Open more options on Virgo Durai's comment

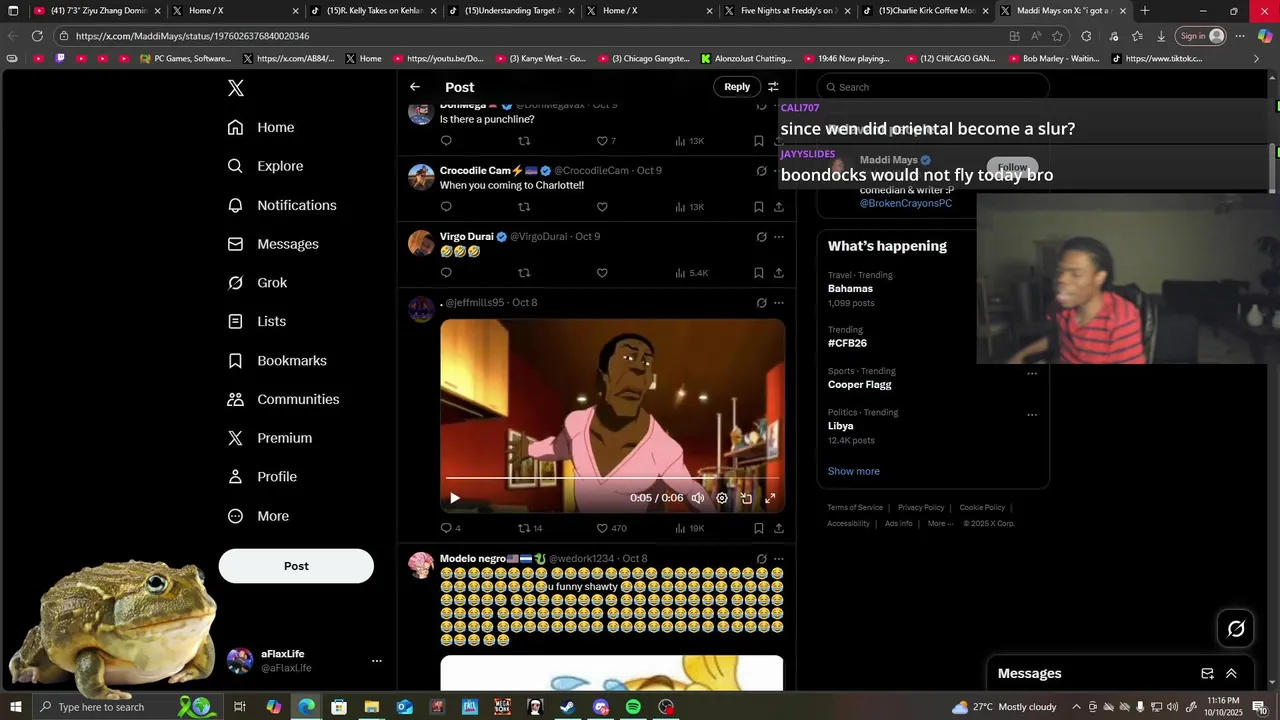pyautogui.click(x=778, y=237)
